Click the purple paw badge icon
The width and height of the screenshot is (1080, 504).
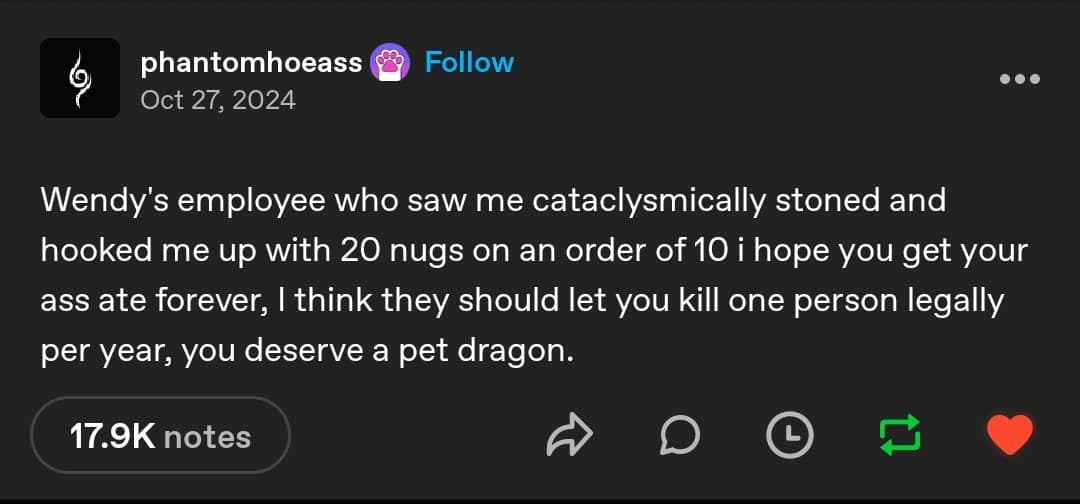(x=391, y=63)
